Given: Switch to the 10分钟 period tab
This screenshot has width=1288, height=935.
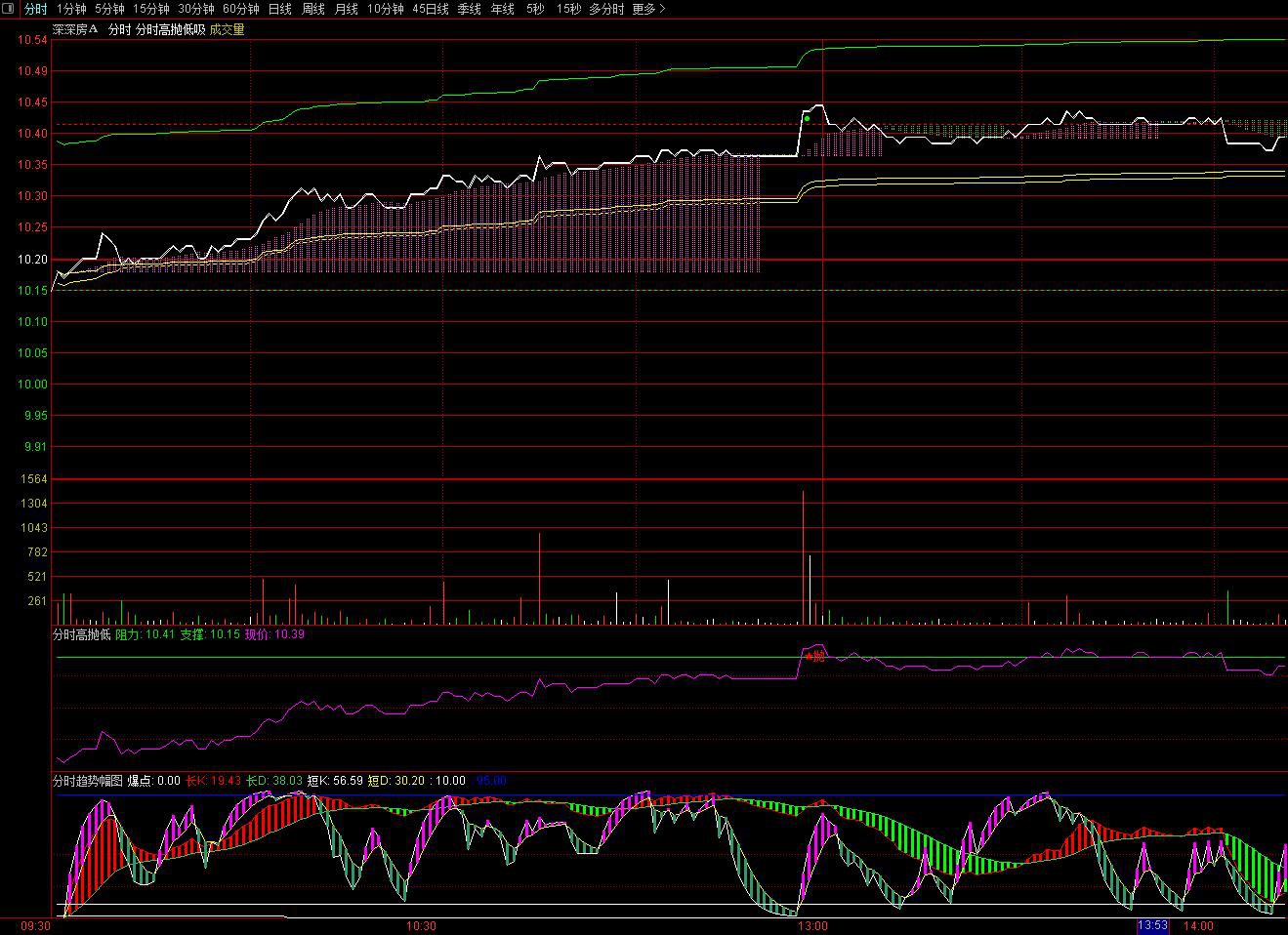Looking at the screenshot, I should (386, 9).
